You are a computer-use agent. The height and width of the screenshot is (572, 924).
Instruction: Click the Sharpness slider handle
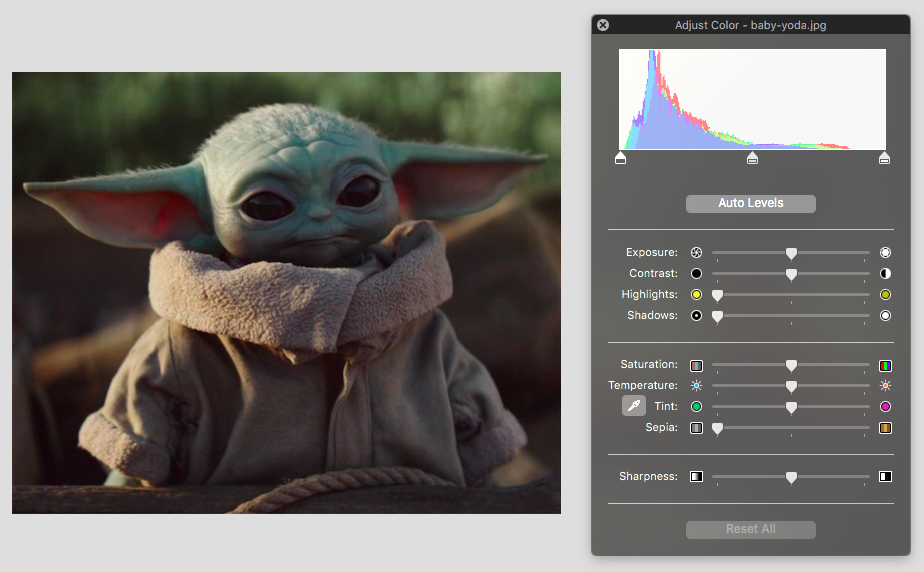click(x=791, y=478)
